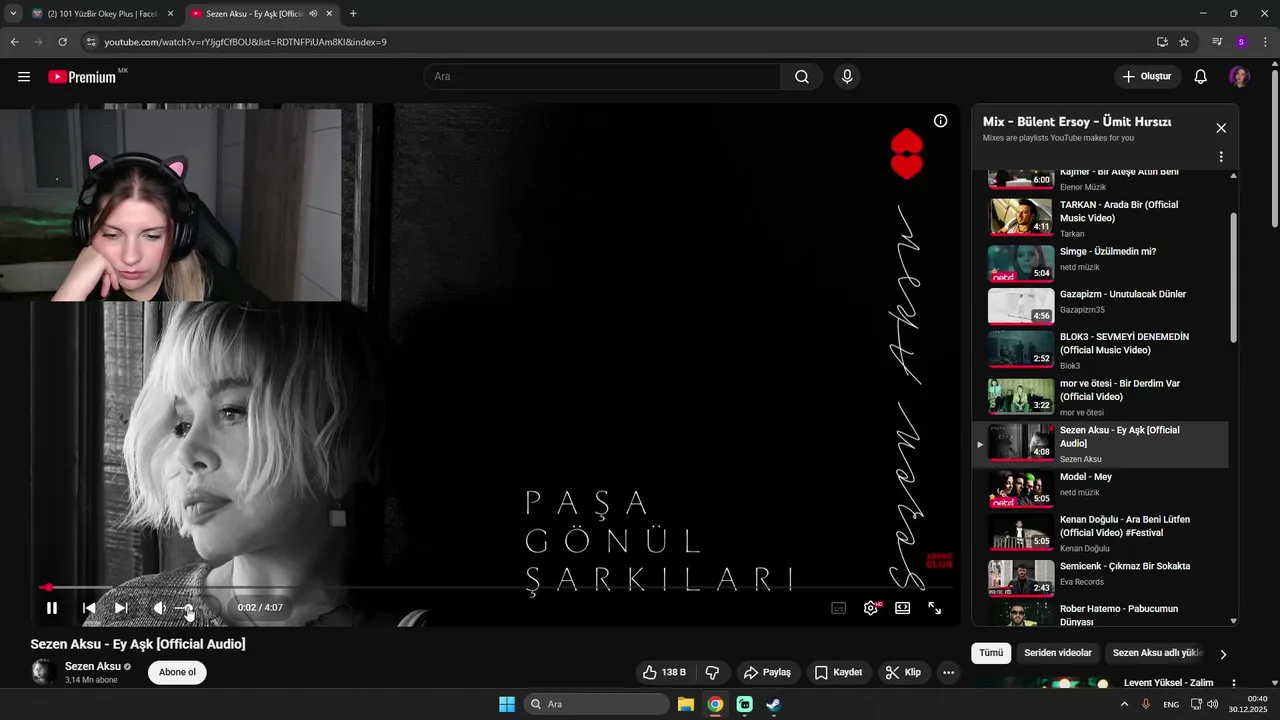Open the YouTube guide hamburger menu
Screen dimensions: 1280x720
[x=24, y=77]
